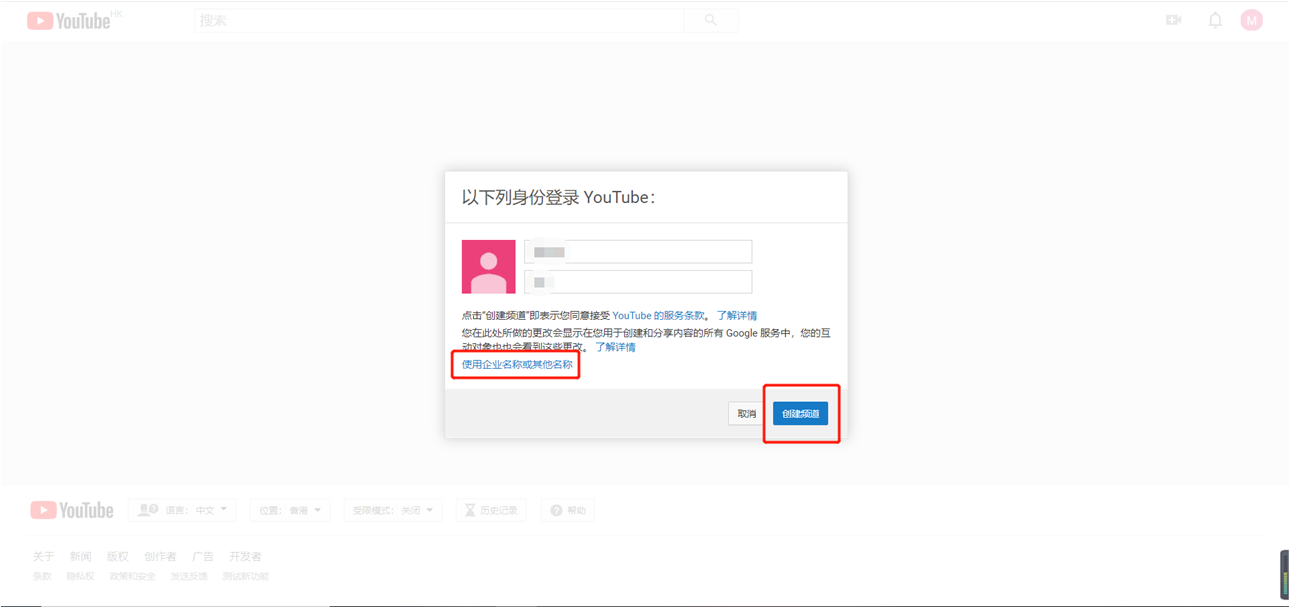Screen dimensions: 1290x608
Task: Open the 版权 footer link
Action: [x=118, y=556]
